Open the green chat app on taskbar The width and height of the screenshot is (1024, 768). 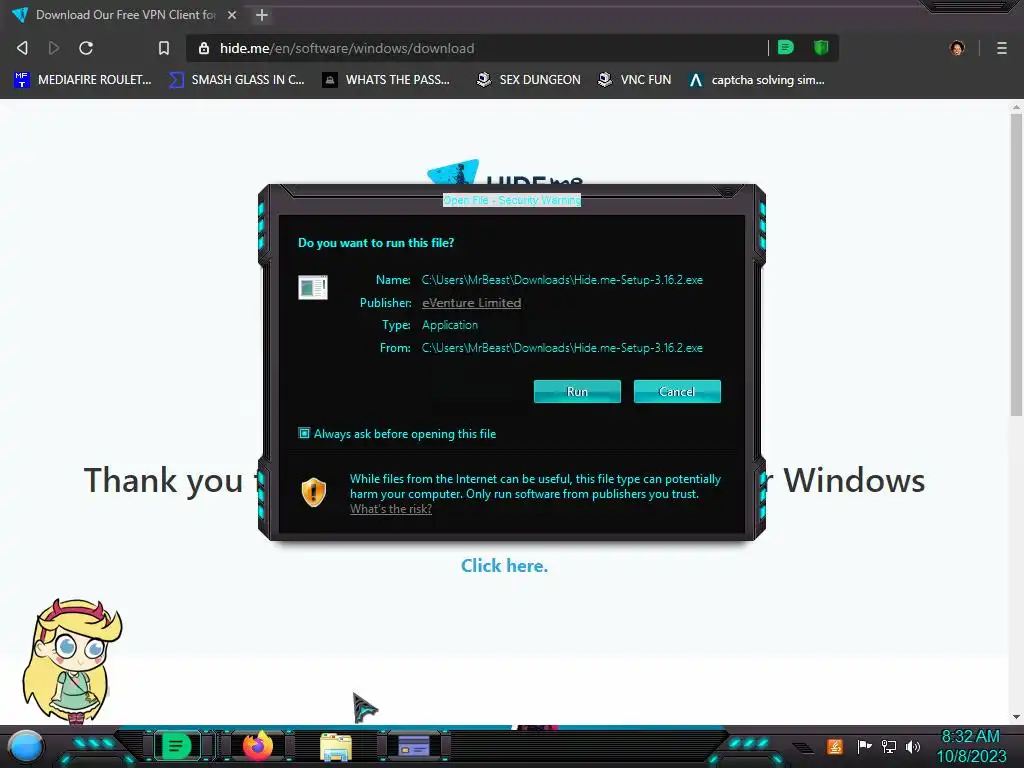tap(176, 746)
